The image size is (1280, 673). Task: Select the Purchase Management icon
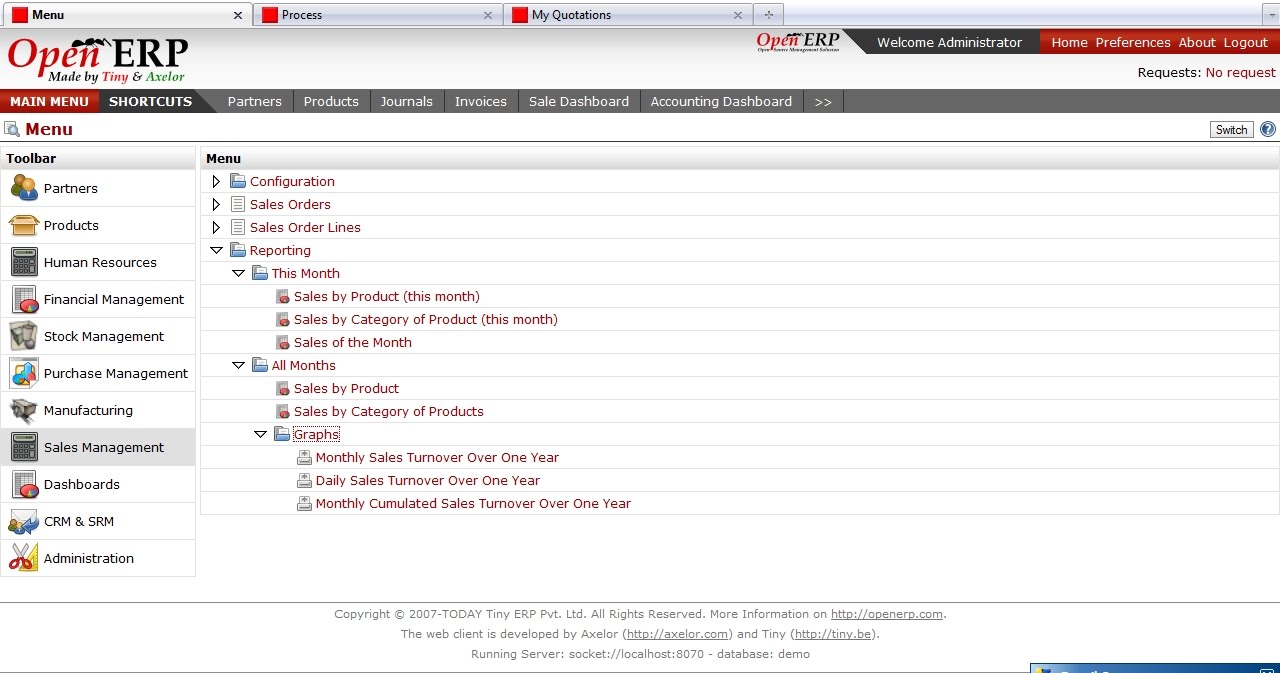click(23, 373)
